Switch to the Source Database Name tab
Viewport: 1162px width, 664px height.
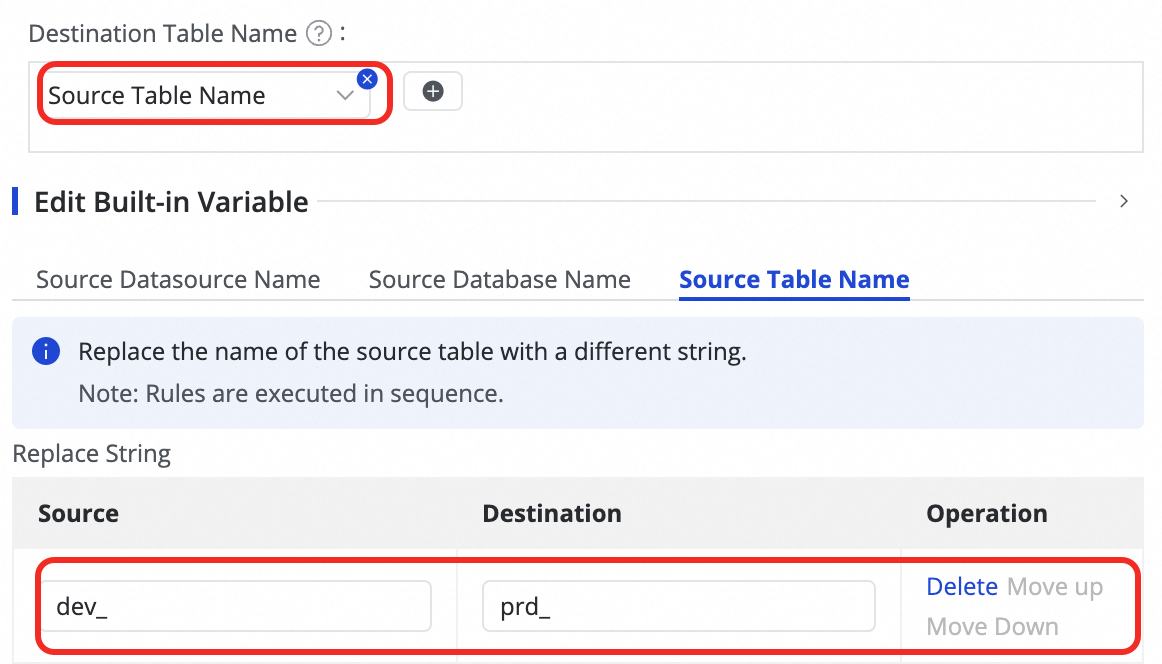(x=499, y=280)
